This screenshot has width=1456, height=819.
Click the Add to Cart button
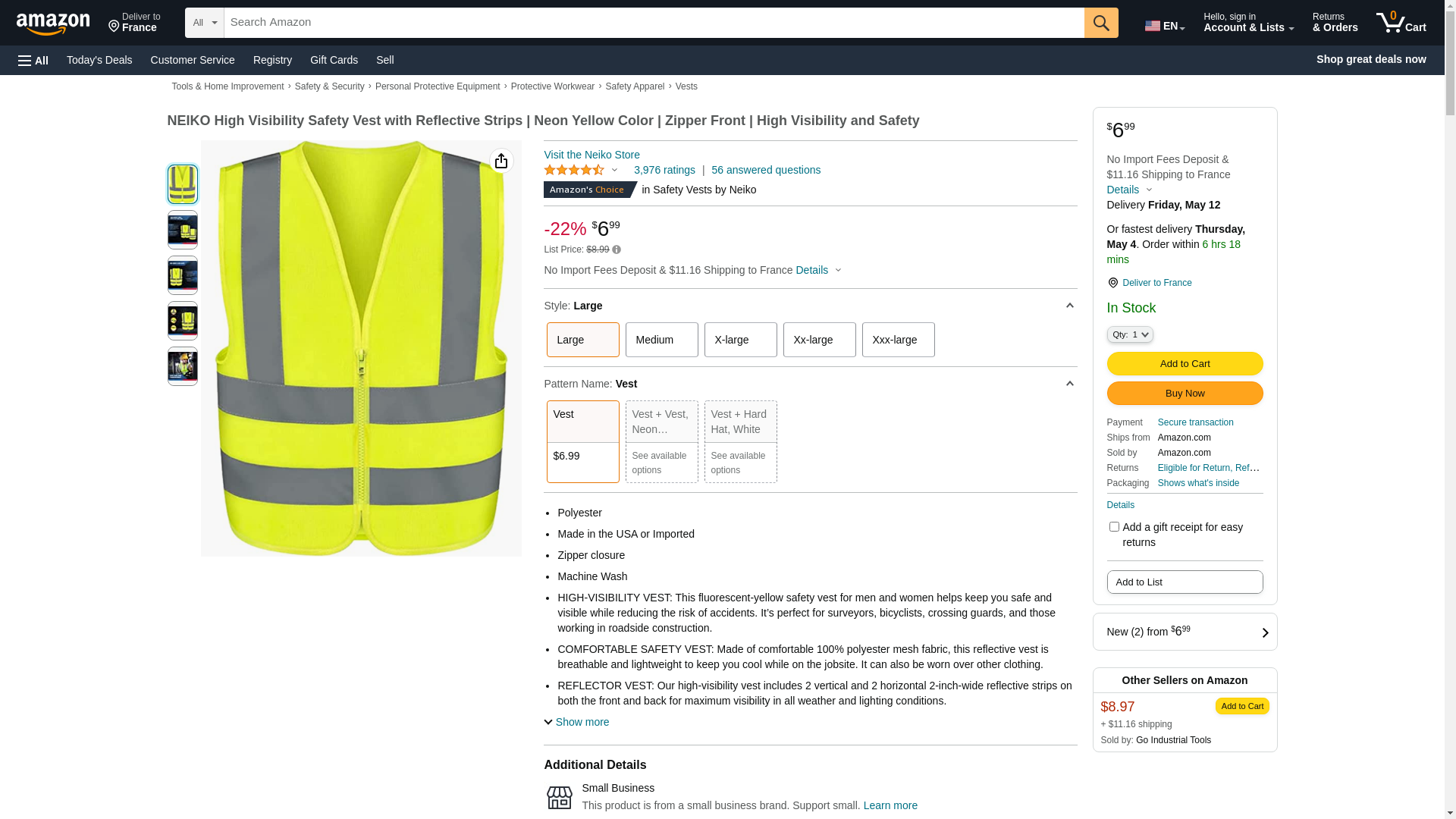point(1185,364)
